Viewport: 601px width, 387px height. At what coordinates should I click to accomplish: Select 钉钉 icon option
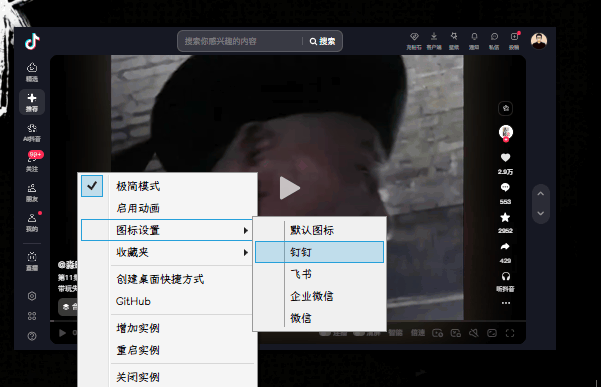pyautogui.click(x=319, y=252)
